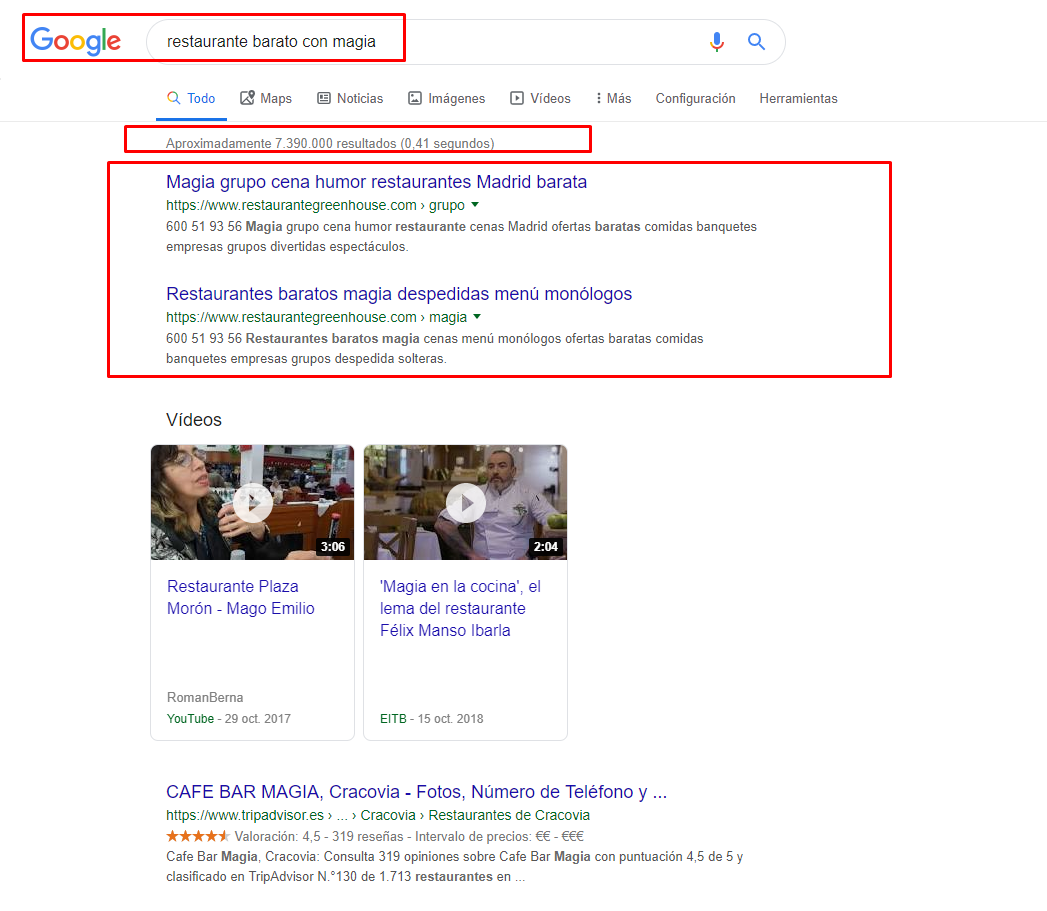Open result 'Restaurantes baratos magia despedidas menú monólogos'
1047x911 pixels.
[399, 294]
